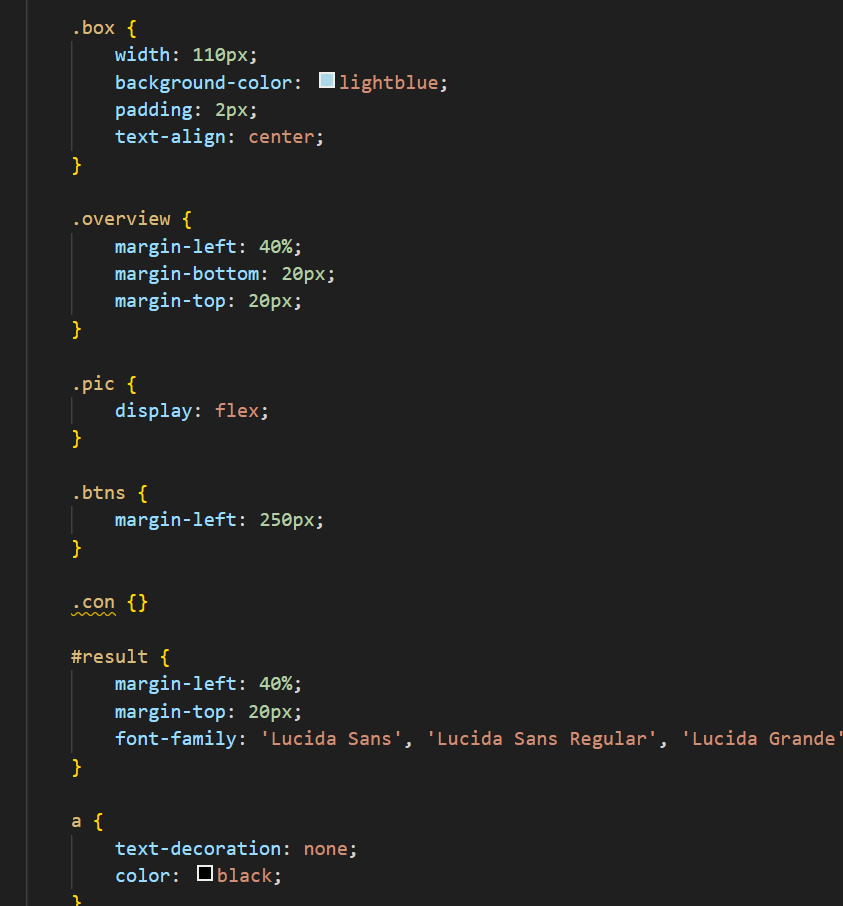The image size is (843, 906).
Task: Click the flex display value
Action: pyautogui.click(x=237, y=410)
